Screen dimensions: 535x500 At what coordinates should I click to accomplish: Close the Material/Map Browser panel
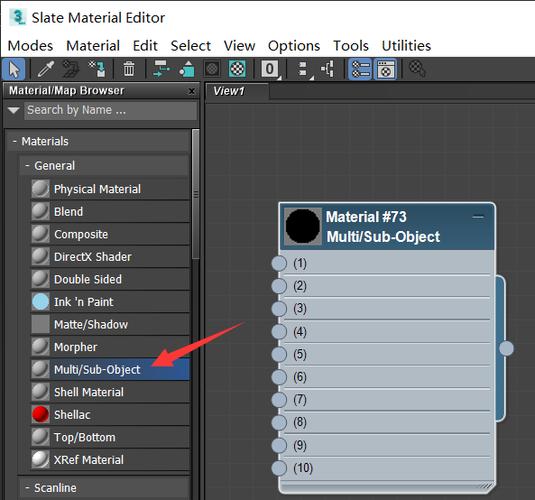[192, 91]
